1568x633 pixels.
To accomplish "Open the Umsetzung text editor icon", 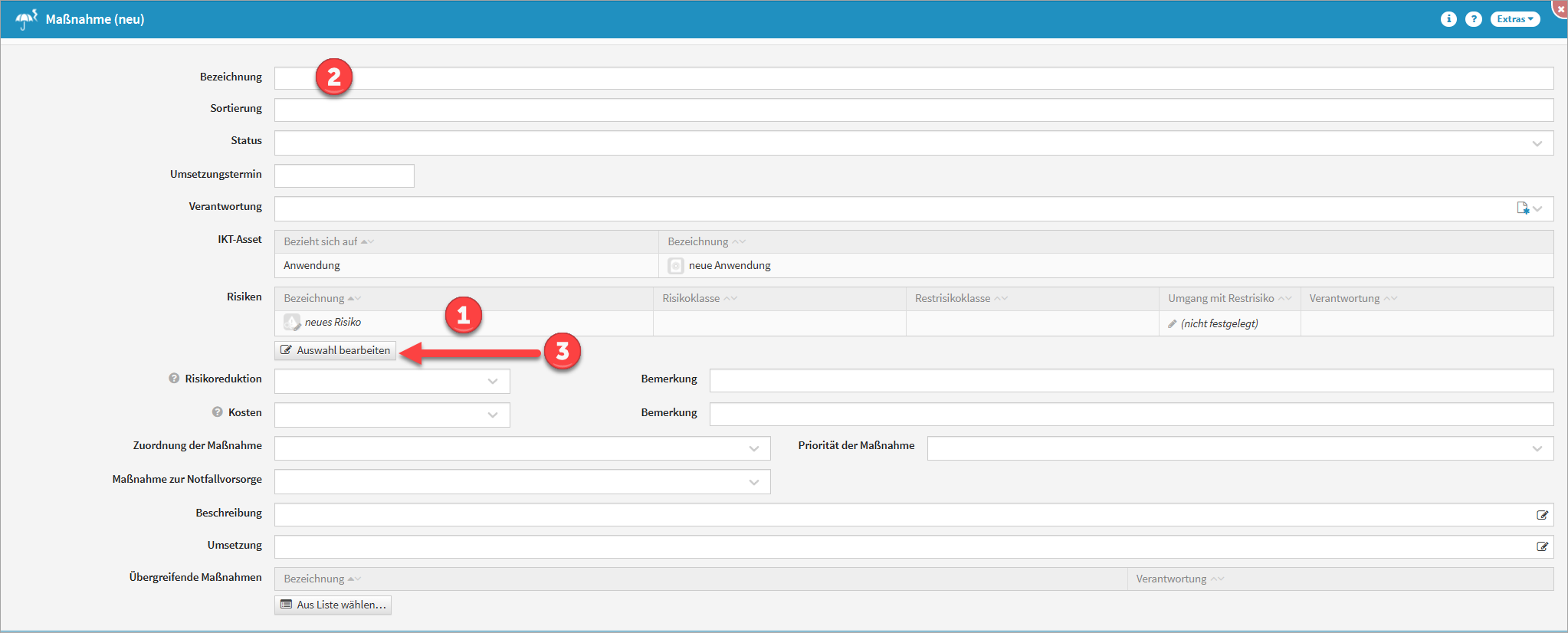I will (1542, 546).
